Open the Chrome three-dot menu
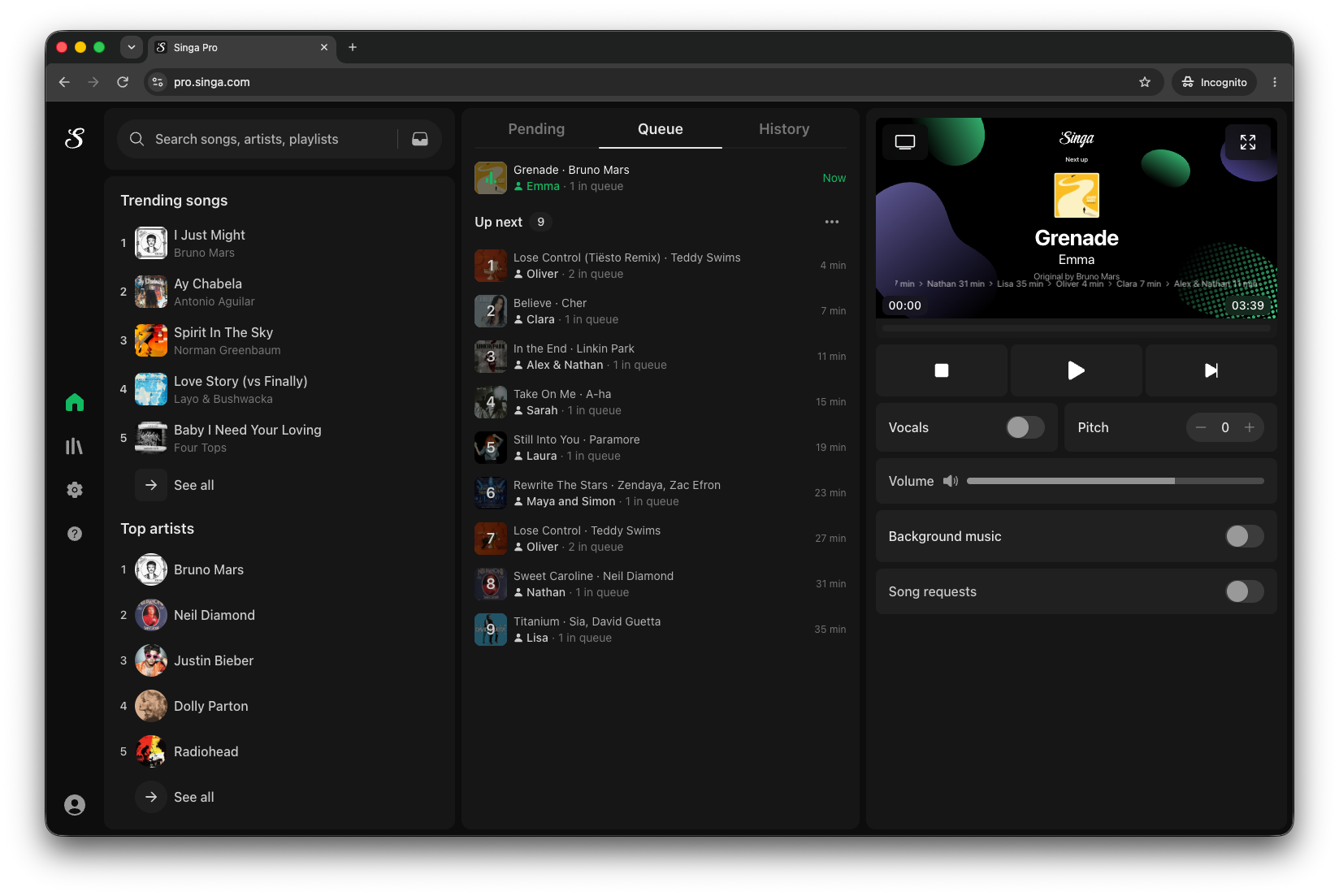 1275,82
